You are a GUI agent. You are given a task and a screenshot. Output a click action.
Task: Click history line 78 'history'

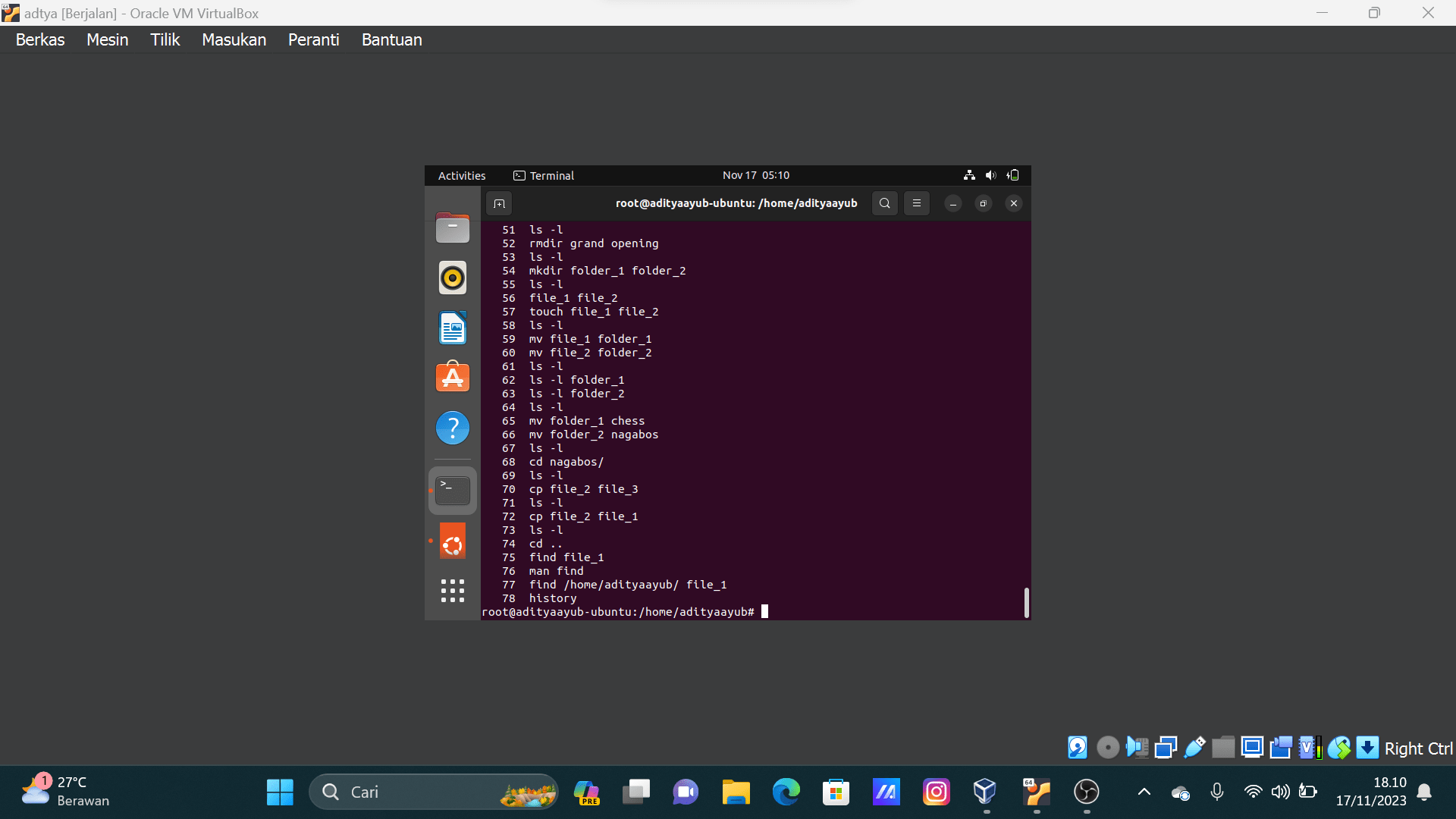[553, 598]
